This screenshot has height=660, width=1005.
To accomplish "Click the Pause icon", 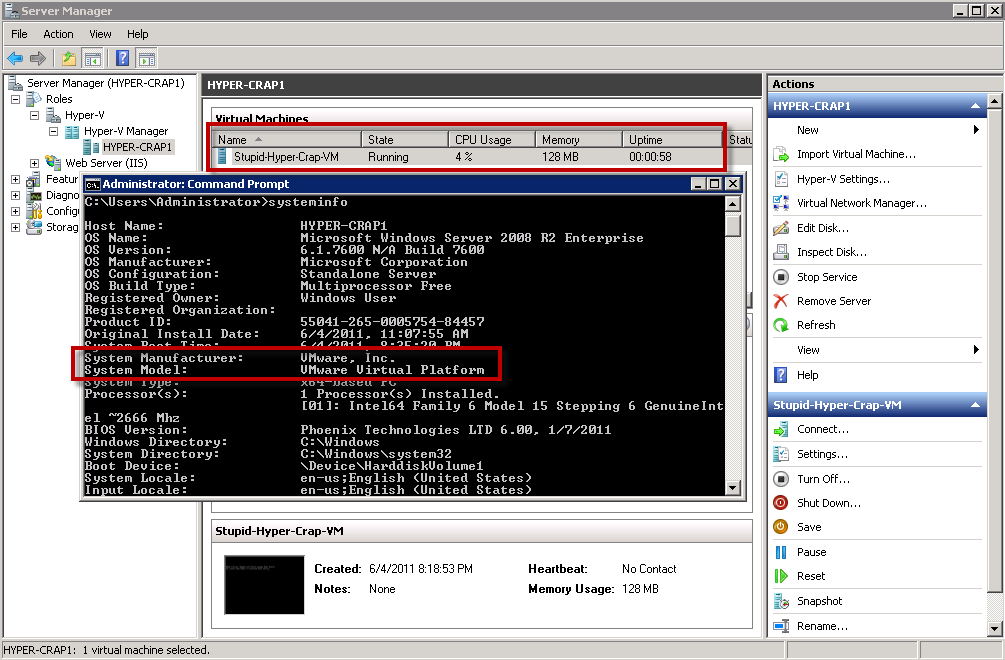I will (781, 552).
